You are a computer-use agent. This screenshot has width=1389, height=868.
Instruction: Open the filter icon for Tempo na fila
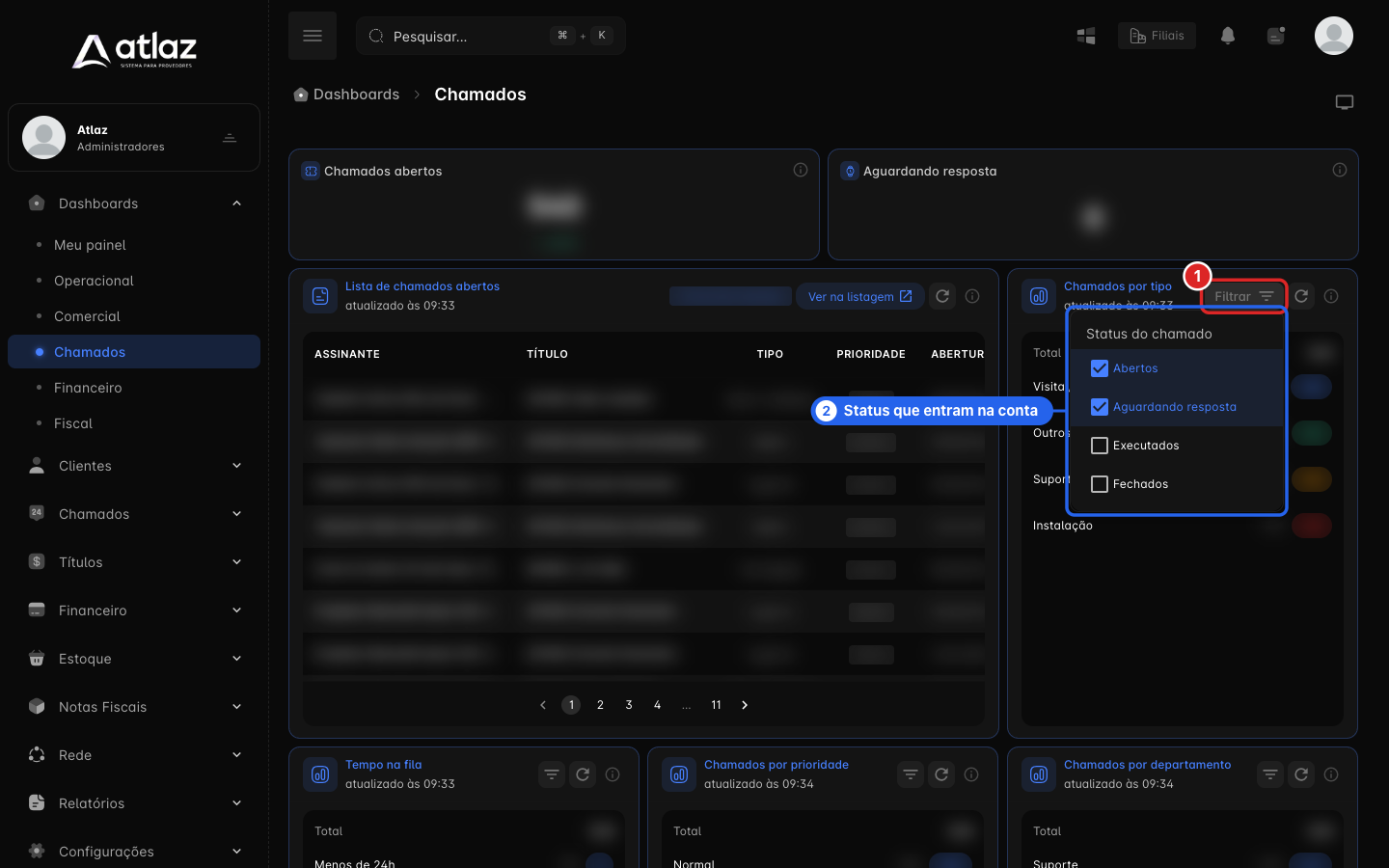[552, 774]
